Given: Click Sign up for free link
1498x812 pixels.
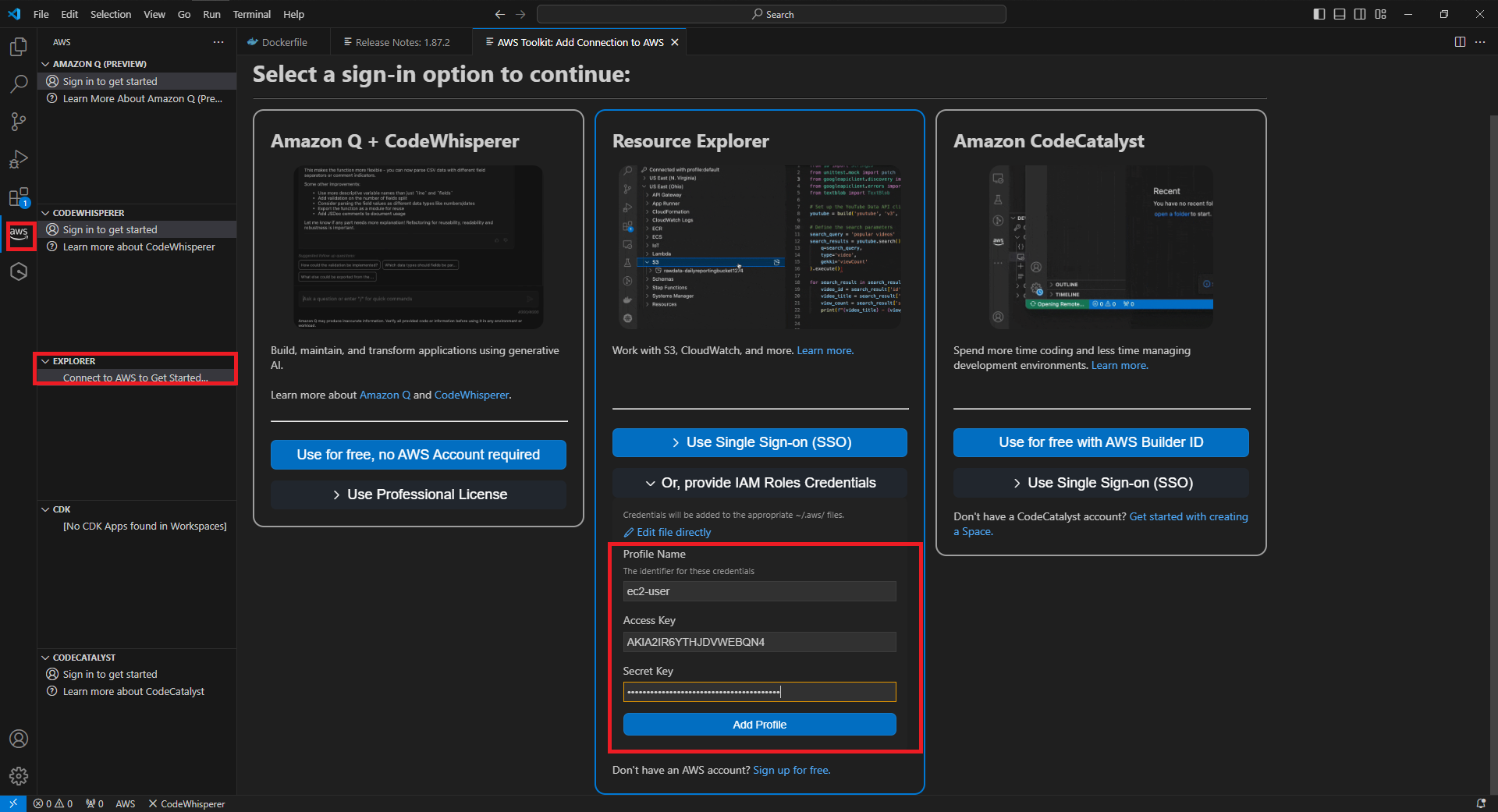Looking at the screenshot, I should coord(791,770).
